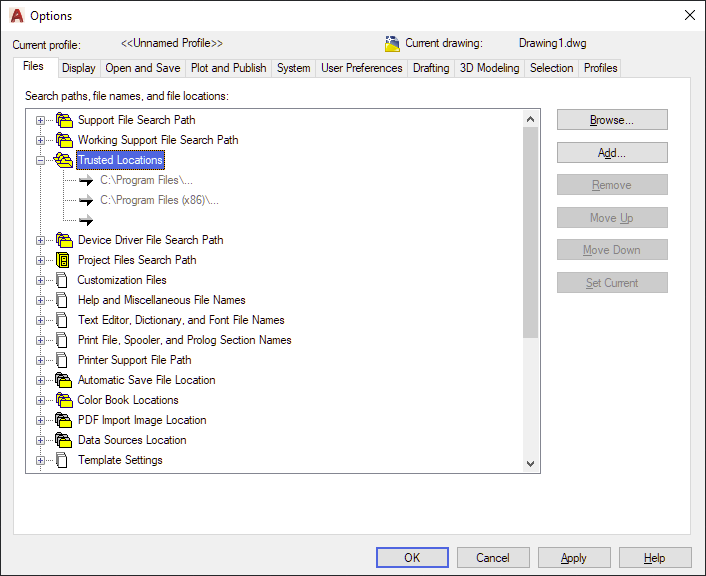Image resolution: width=706 pixels, height=576 pixels.
Task: Click the Add... button
Action: [612, 153]
